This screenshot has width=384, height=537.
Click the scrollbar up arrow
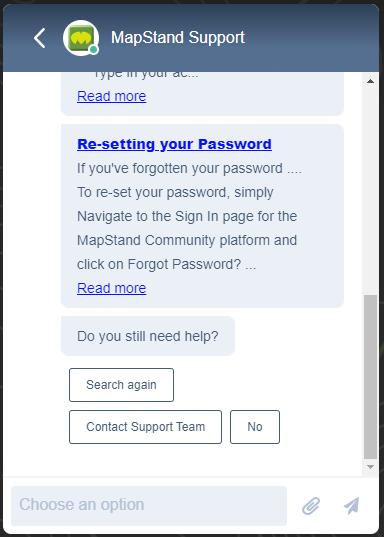pyautogui.click(x=370, y=81)
